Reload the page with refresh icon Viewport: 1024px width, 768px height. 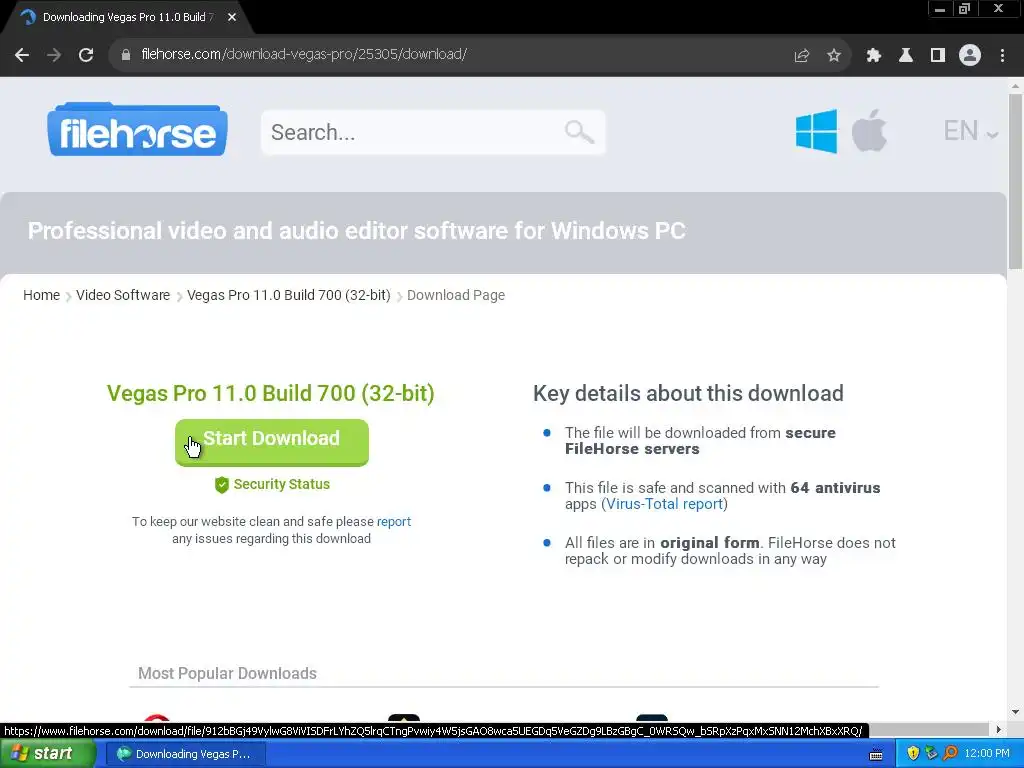point(86,55)
